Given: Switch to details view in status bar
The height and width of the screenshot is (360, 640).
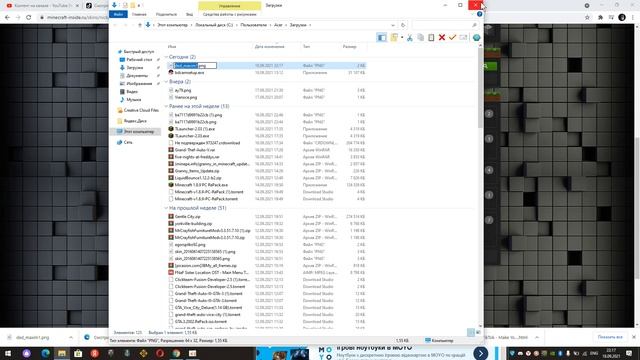Looking at the screenshot, I should [x=471, y=333].
